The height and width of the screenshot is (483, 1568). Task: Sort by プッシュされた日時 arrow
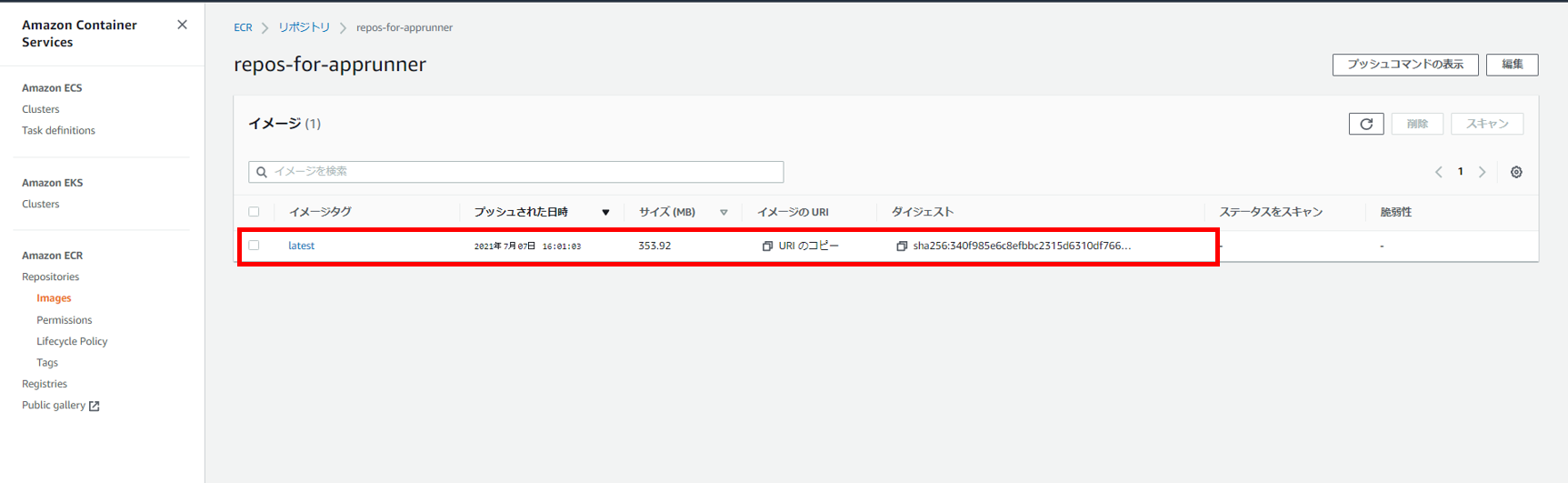coord(605,213)
